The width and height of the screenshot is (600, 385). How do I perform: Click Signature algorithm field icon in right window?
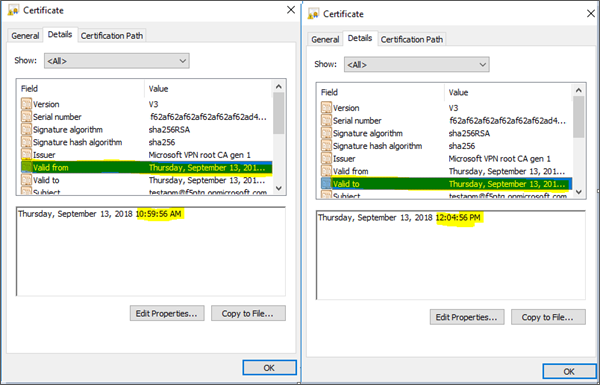pos(326,133)
